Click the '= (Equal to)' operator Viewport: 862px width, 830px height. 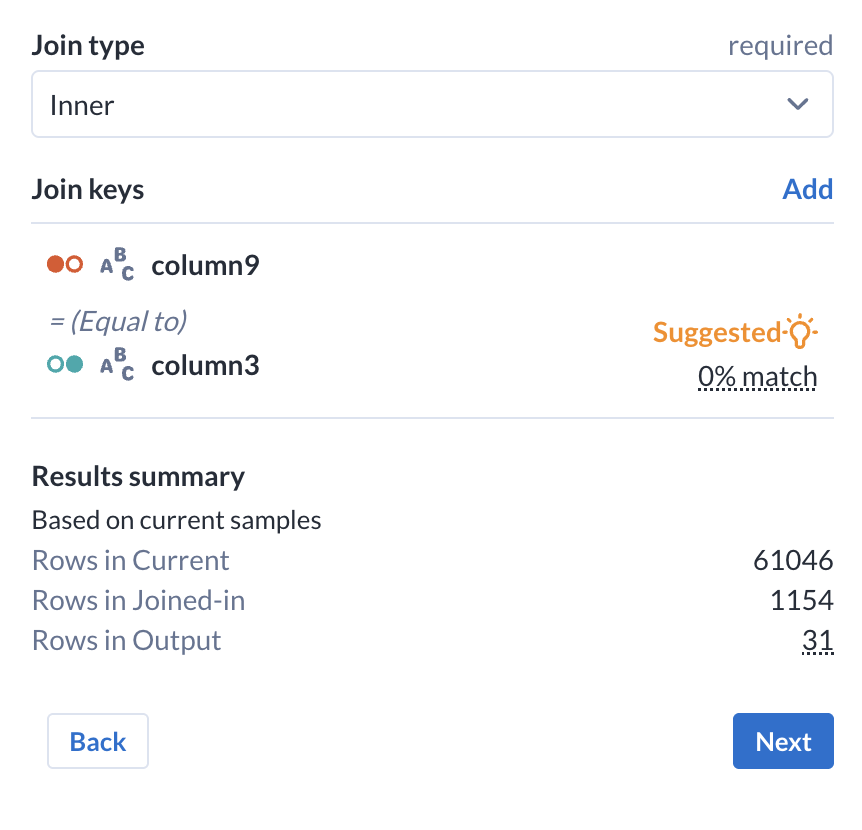coord(118,321)
